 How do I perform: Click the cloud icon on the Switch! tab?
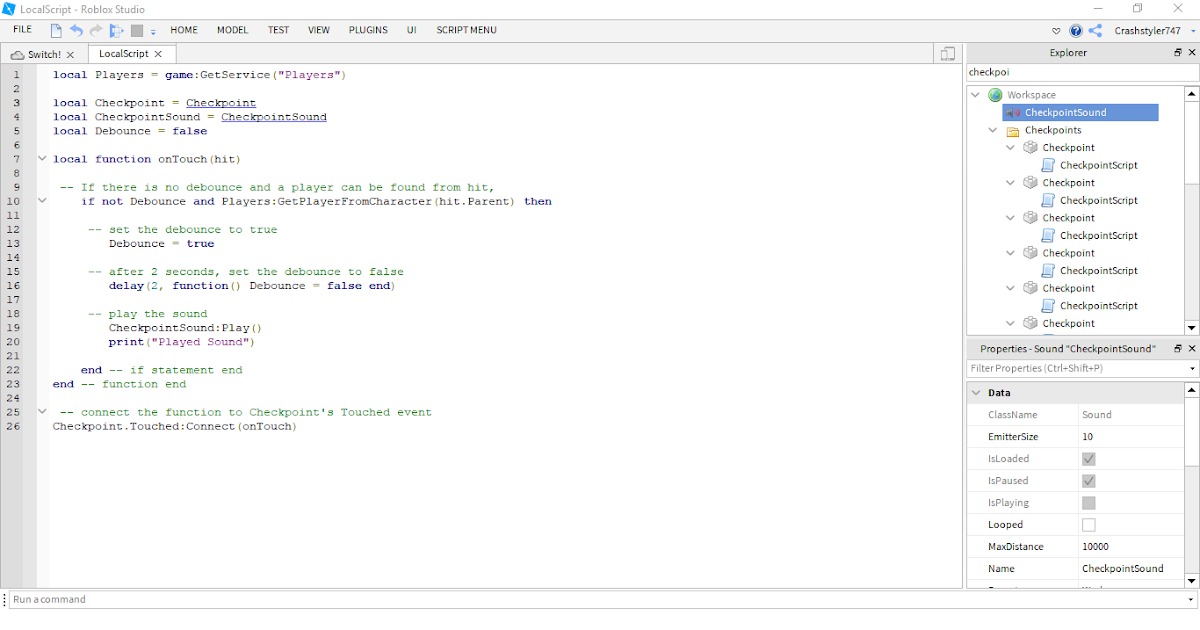pos(17,54)
